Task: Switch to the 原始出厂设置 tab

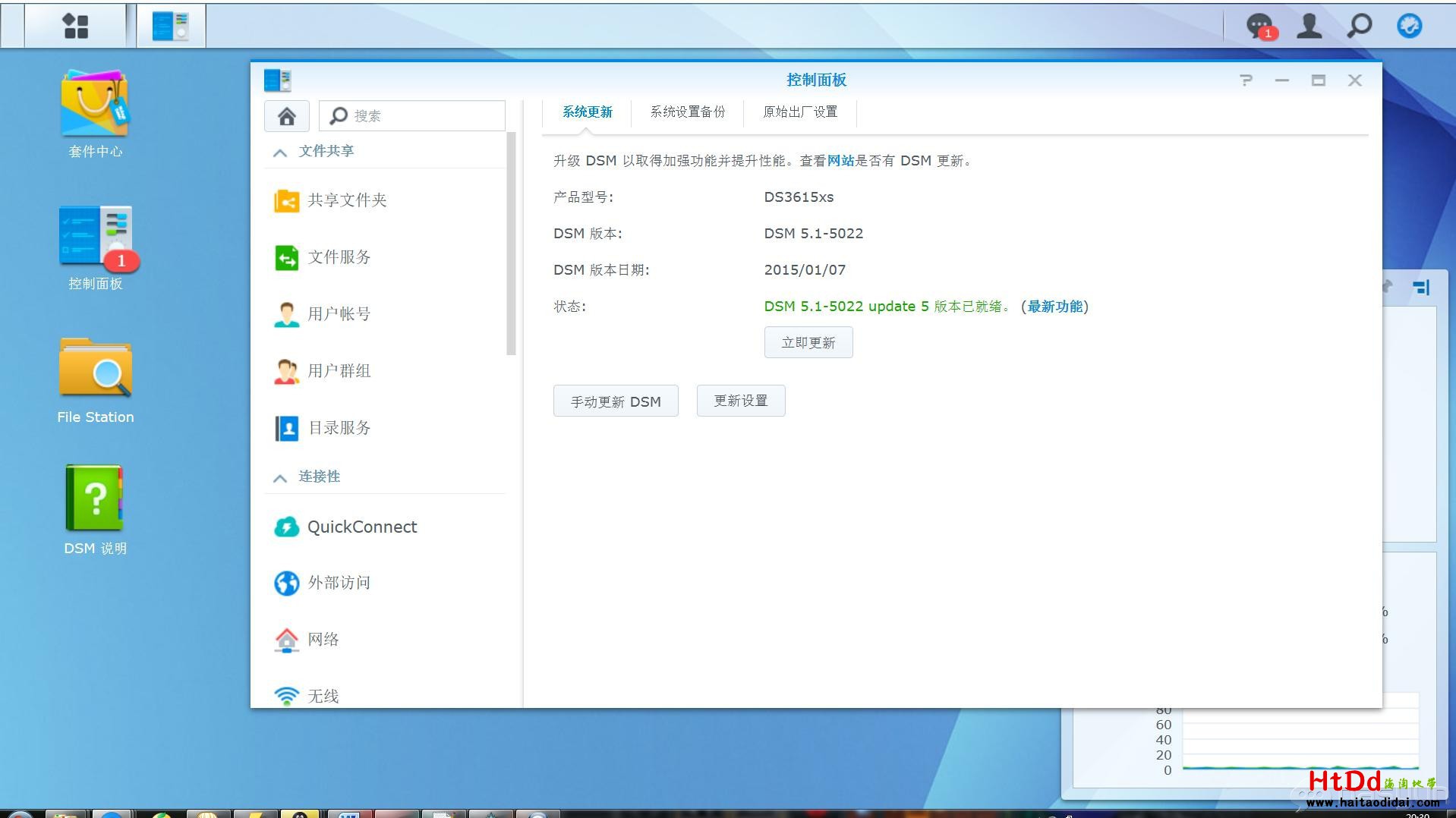Action: (800, 112)
